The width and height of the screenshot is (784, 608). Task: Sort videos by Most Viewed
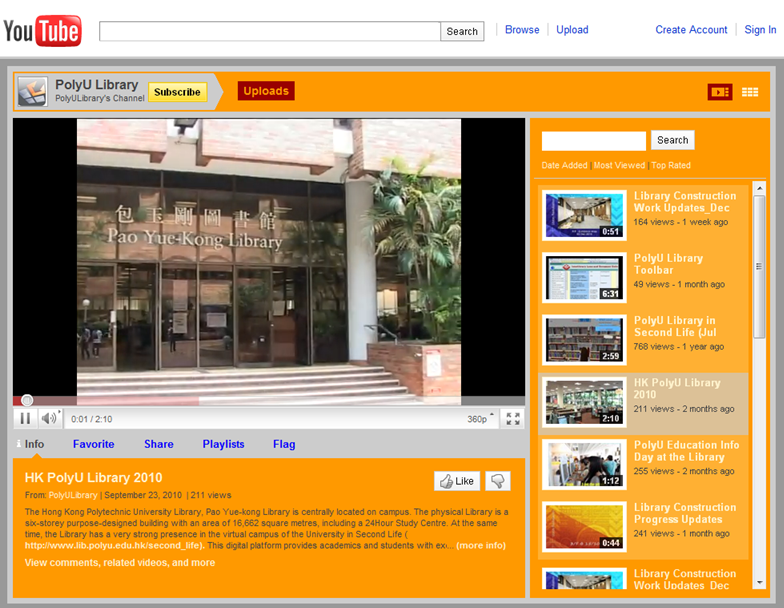(x=619, y=166)
